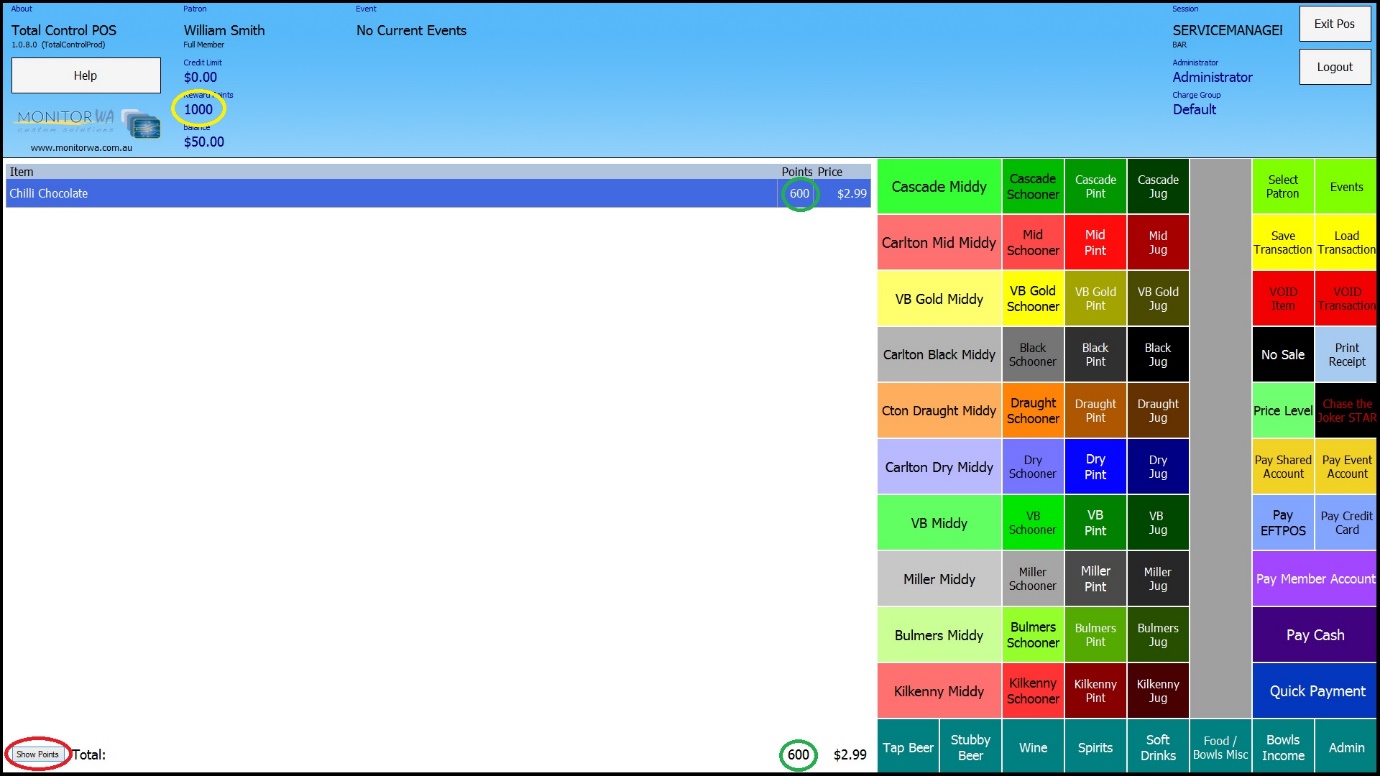This screenshot has height=776, width=1380.
Task: Add a Carlton Dry Middy
Action: coord(939,466)
